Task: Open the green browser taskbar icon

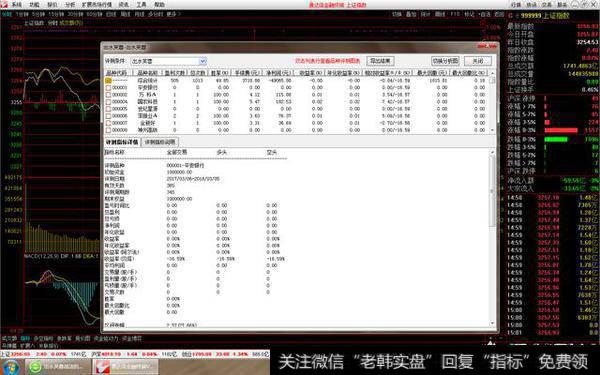Action: pyautogui.click(x=35, y=367)
